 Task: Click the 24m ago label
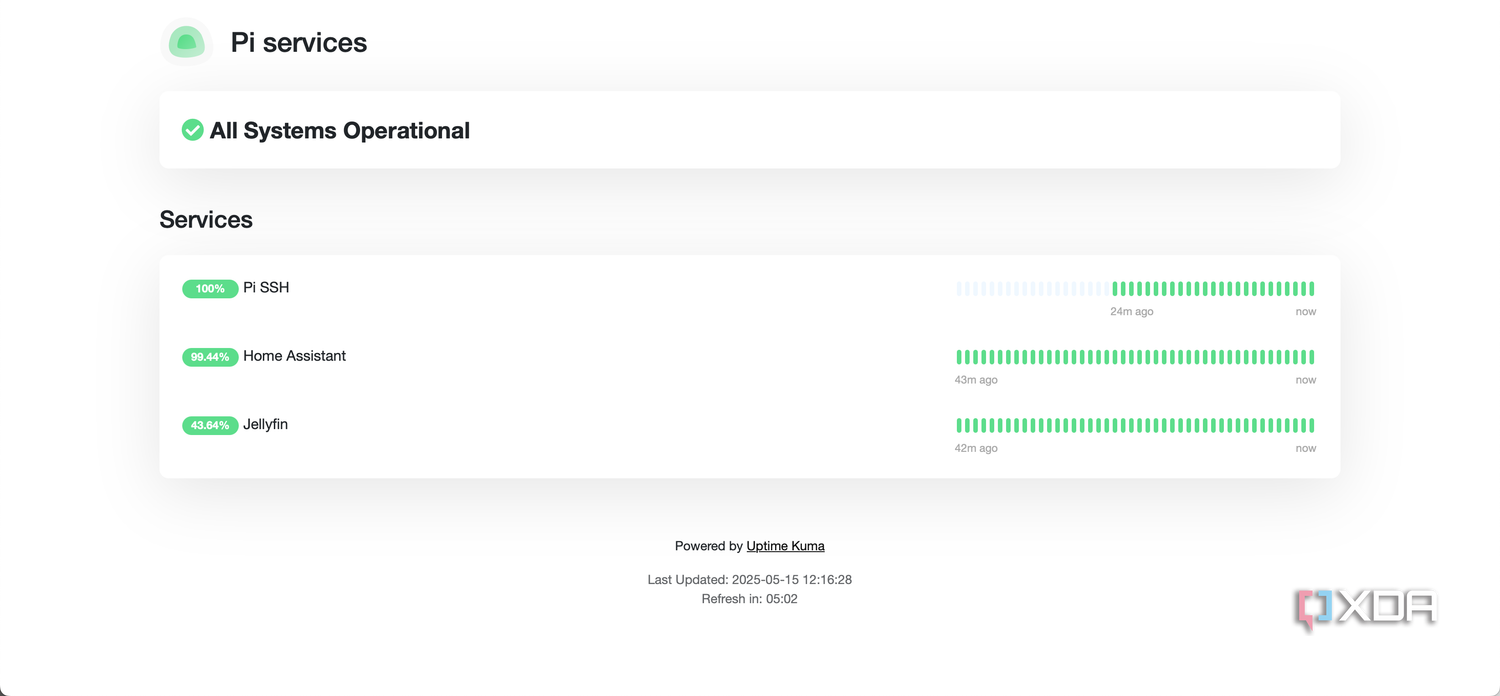[1132, 312]
